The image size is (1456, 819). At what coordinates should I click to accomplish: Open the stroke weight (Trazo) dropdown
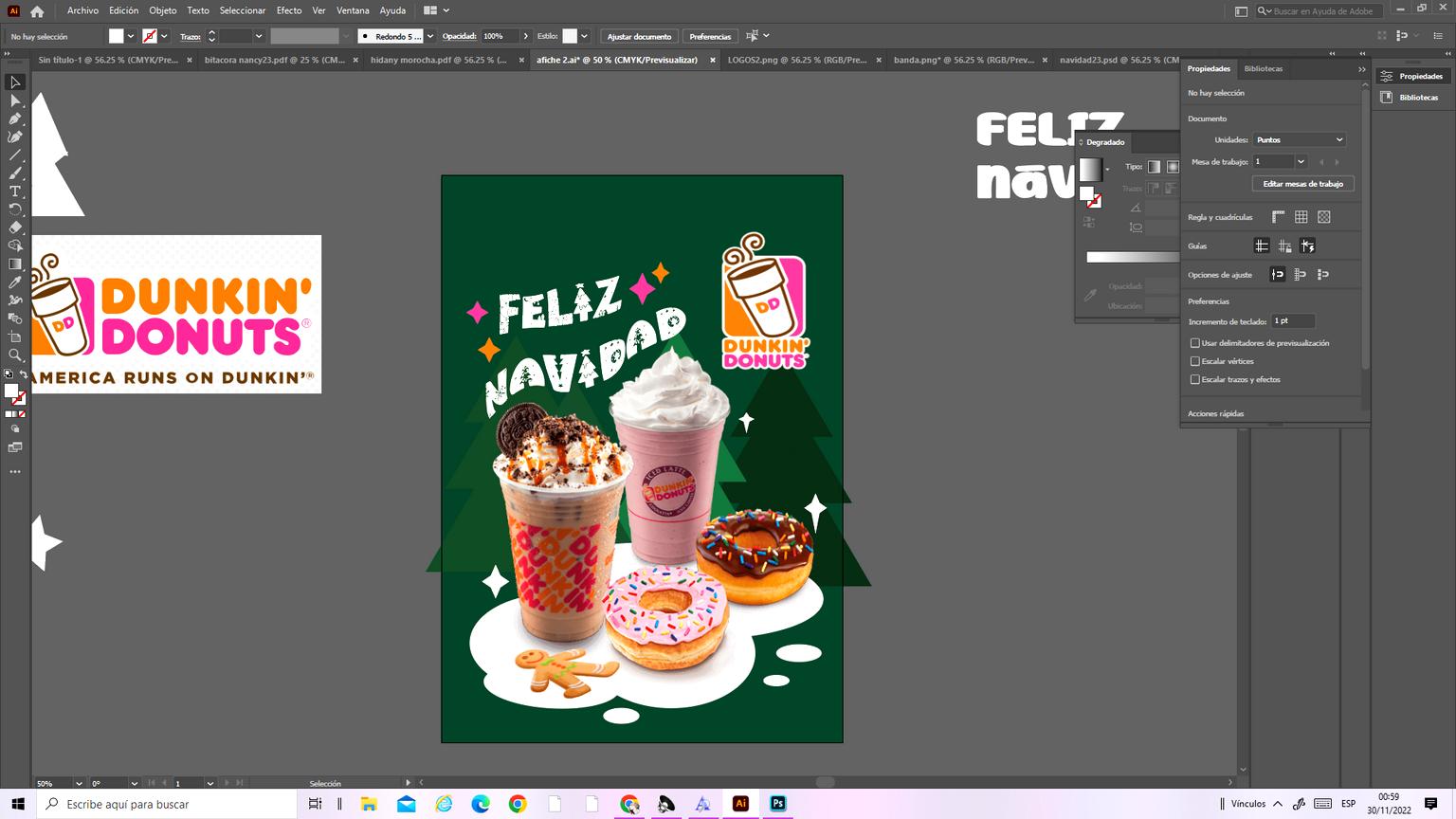pos(259,36)
